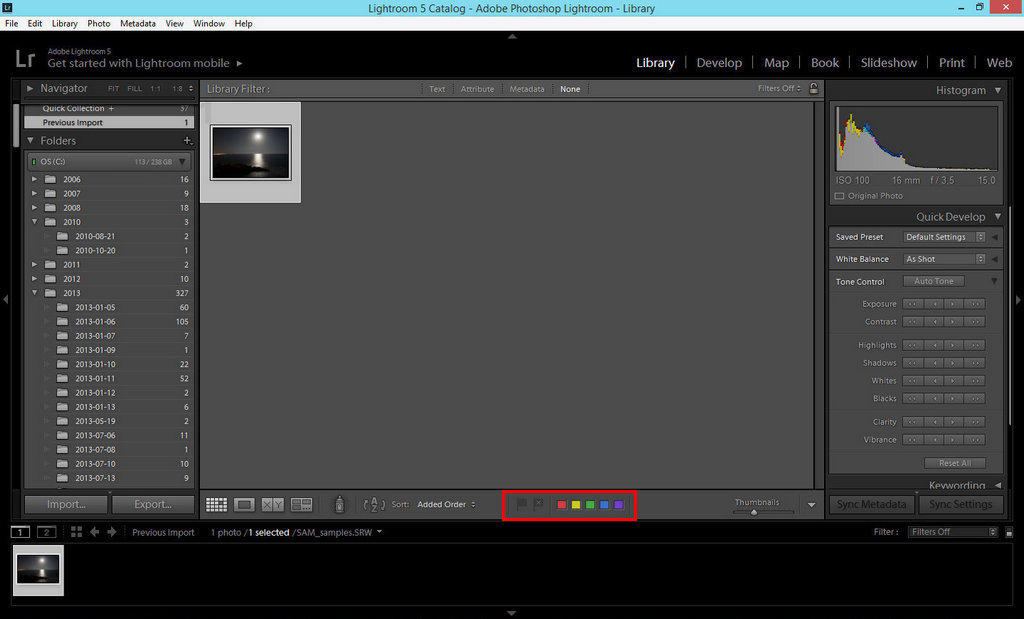Click the filter lock icon

813,89
